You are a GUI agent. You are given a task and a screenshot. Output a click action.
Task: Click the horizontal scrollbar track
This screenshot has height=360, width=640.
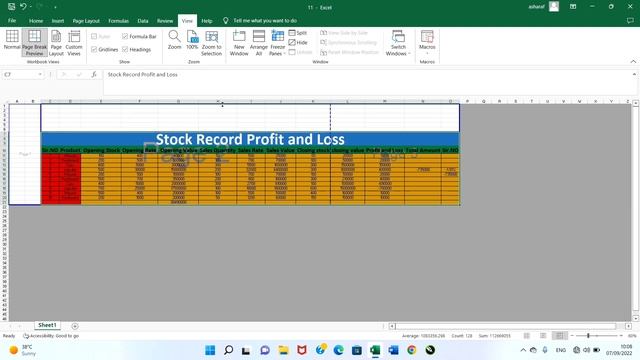point(506,326)
